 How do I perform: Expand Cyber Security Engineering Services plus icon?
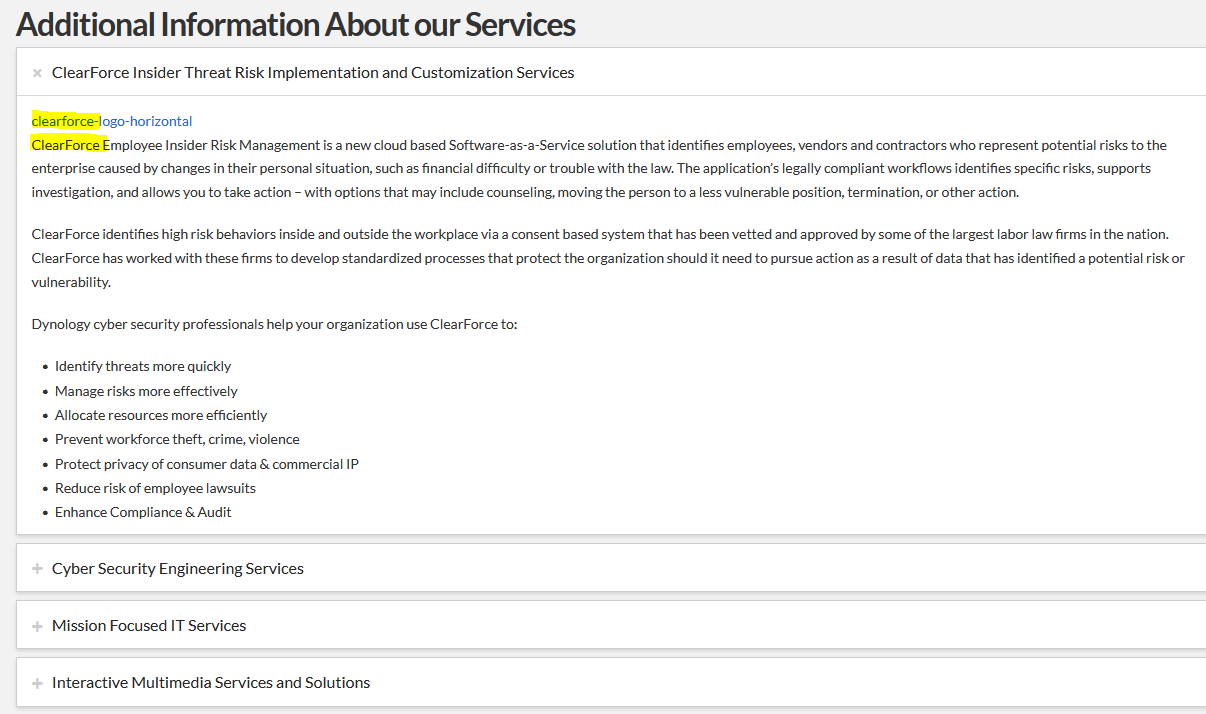coord(37,569)
